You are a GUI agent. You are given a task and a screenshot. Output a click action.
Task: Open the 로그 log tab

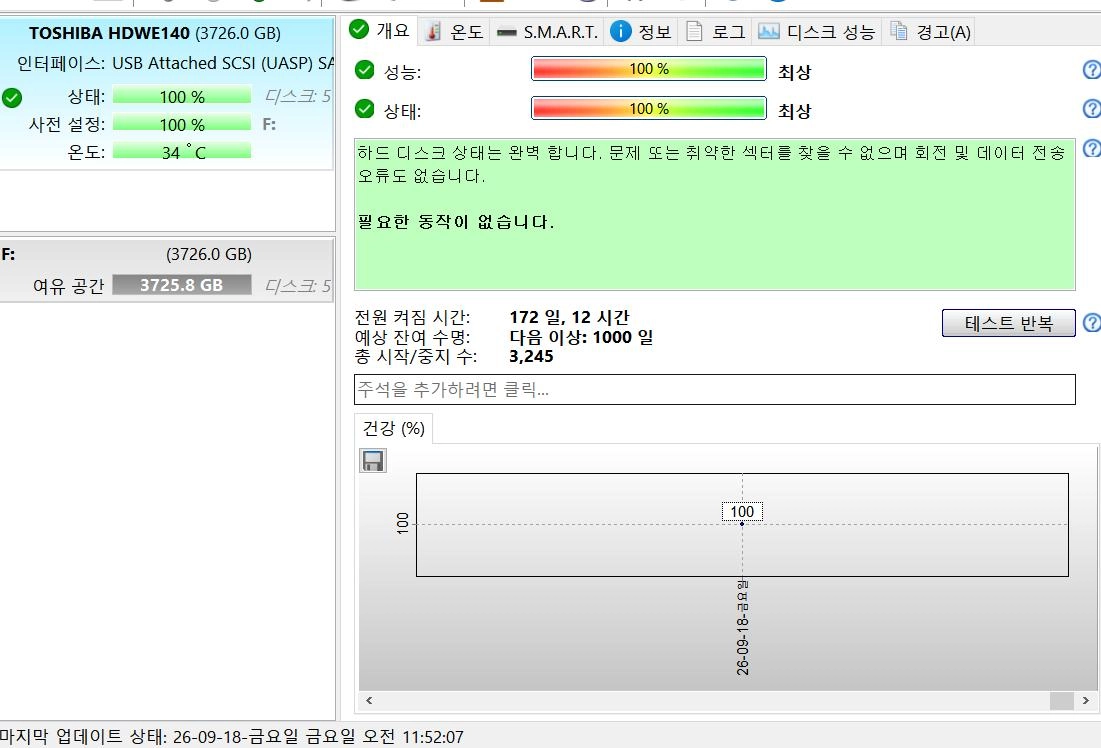[715, 32]
